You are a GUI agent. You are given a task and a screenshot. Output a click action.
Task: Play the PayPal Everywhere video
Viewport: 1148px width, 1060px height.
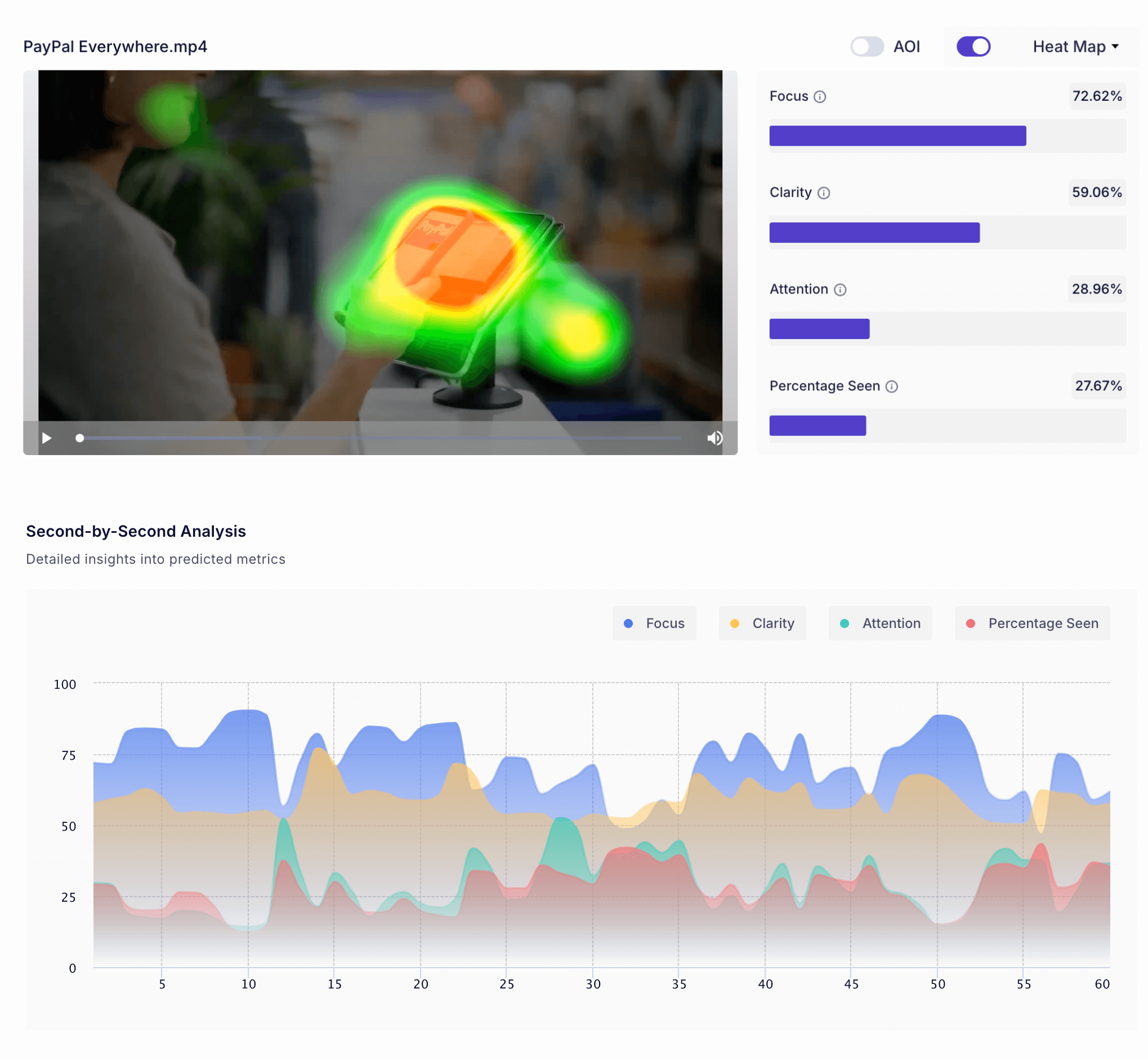point(47,439)
